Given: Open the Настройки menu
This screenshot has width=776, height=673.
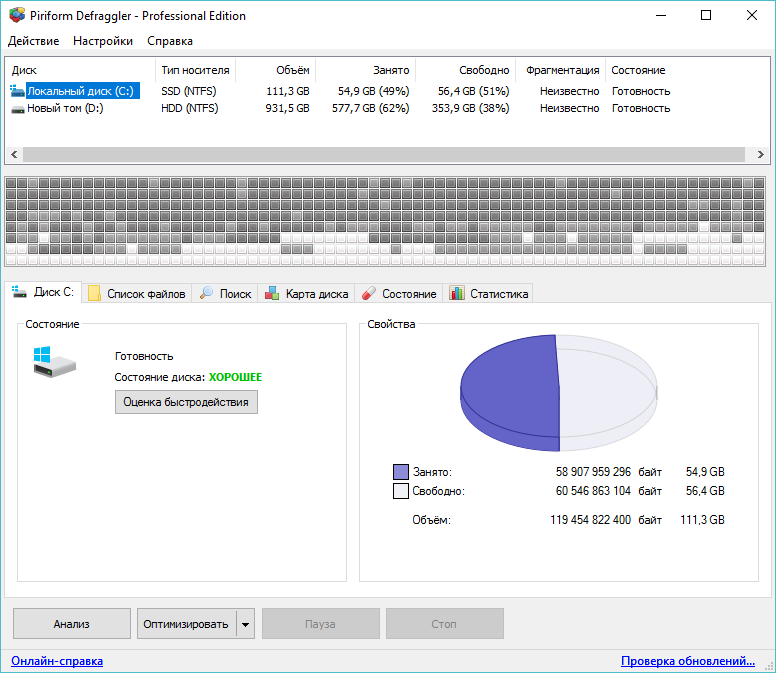Looking at the screenshot, I should [x=103, y=41].
